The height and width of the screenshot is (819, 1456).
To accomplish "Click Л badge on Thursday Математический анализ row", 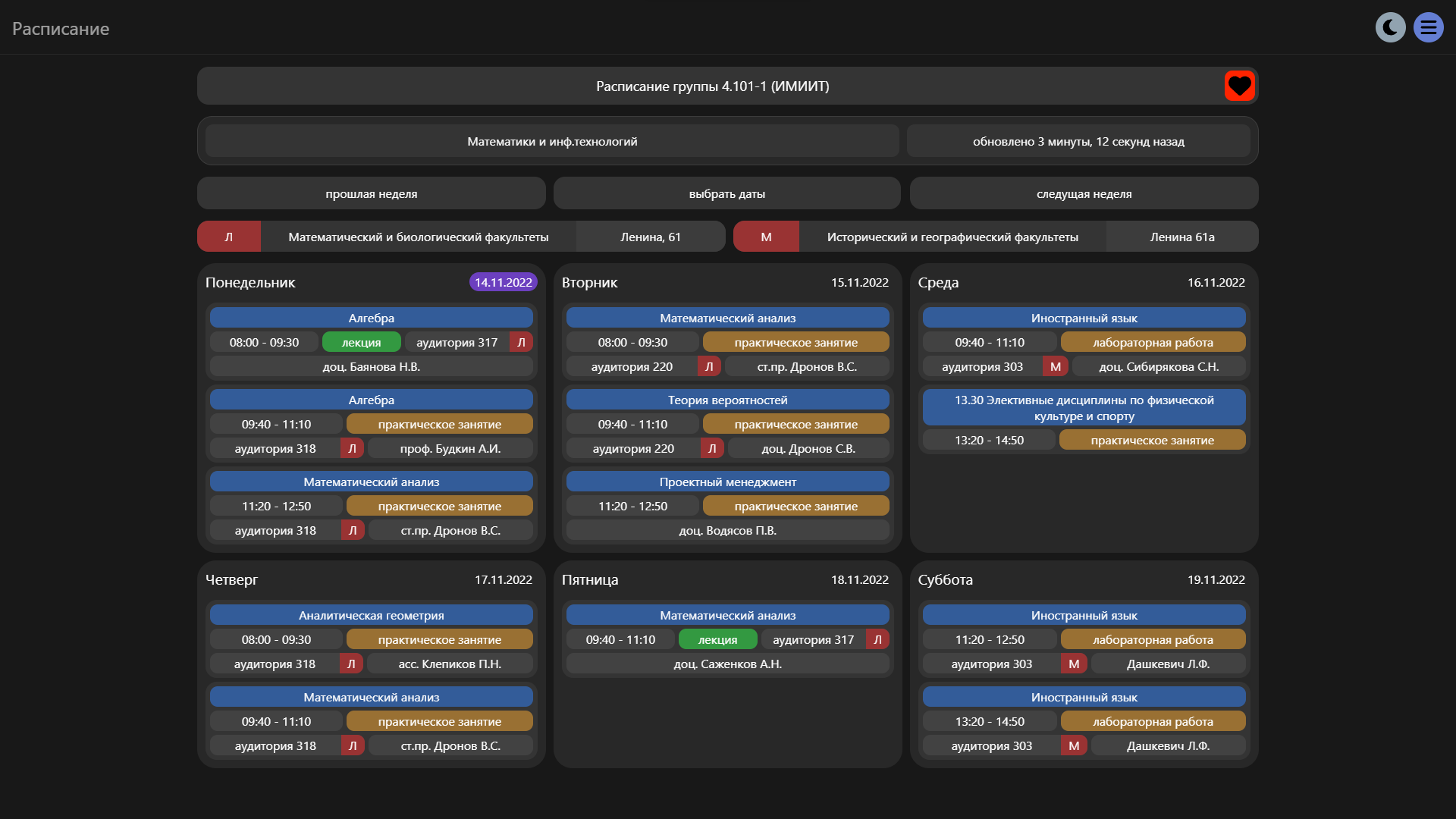I will pyautogui.click(x=353, y=745).
